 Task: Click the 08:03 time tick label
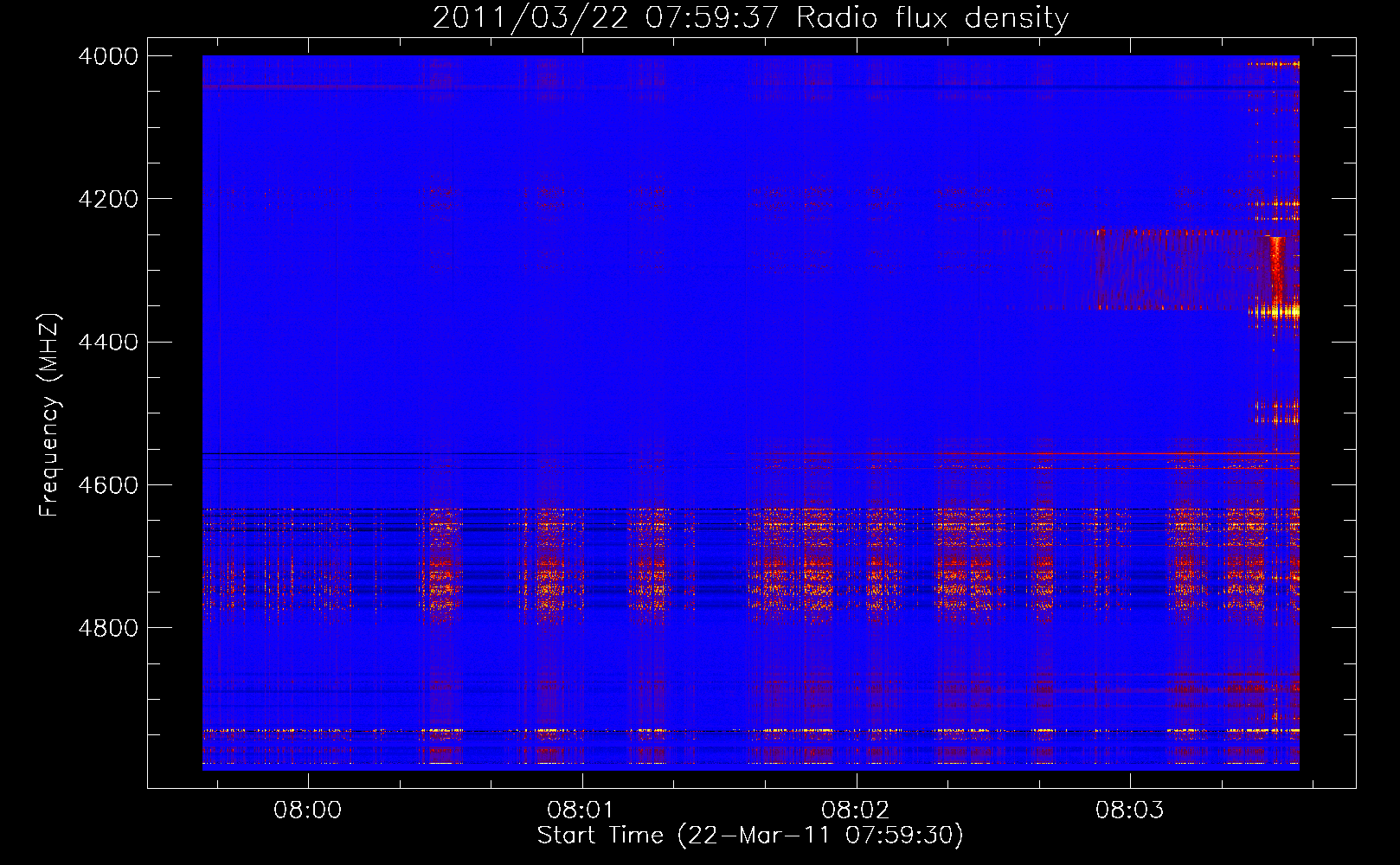click(1129, 811)
